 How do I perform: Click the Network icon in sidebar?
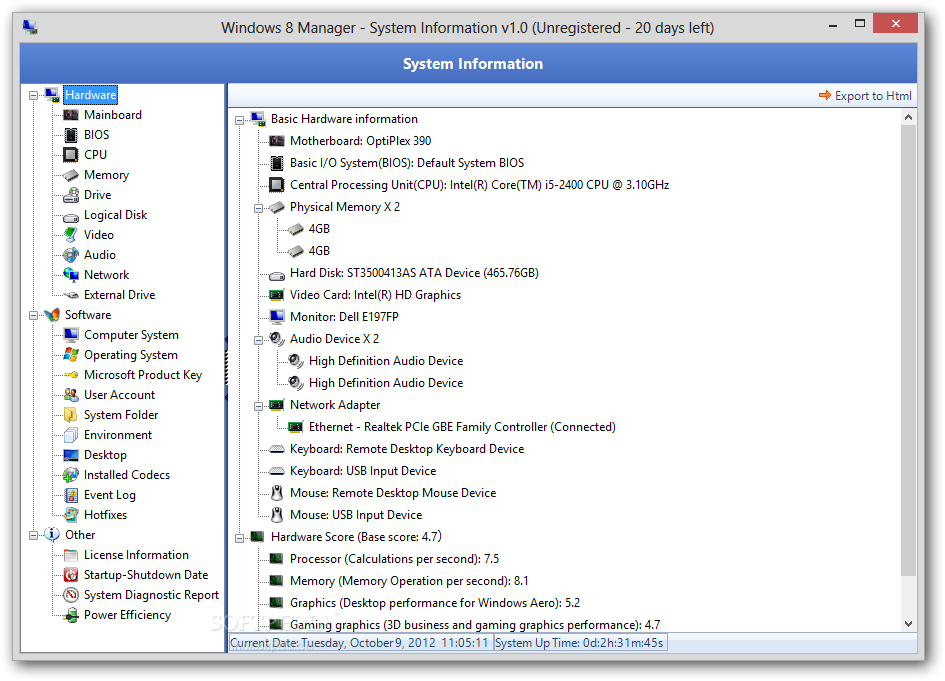71,275
